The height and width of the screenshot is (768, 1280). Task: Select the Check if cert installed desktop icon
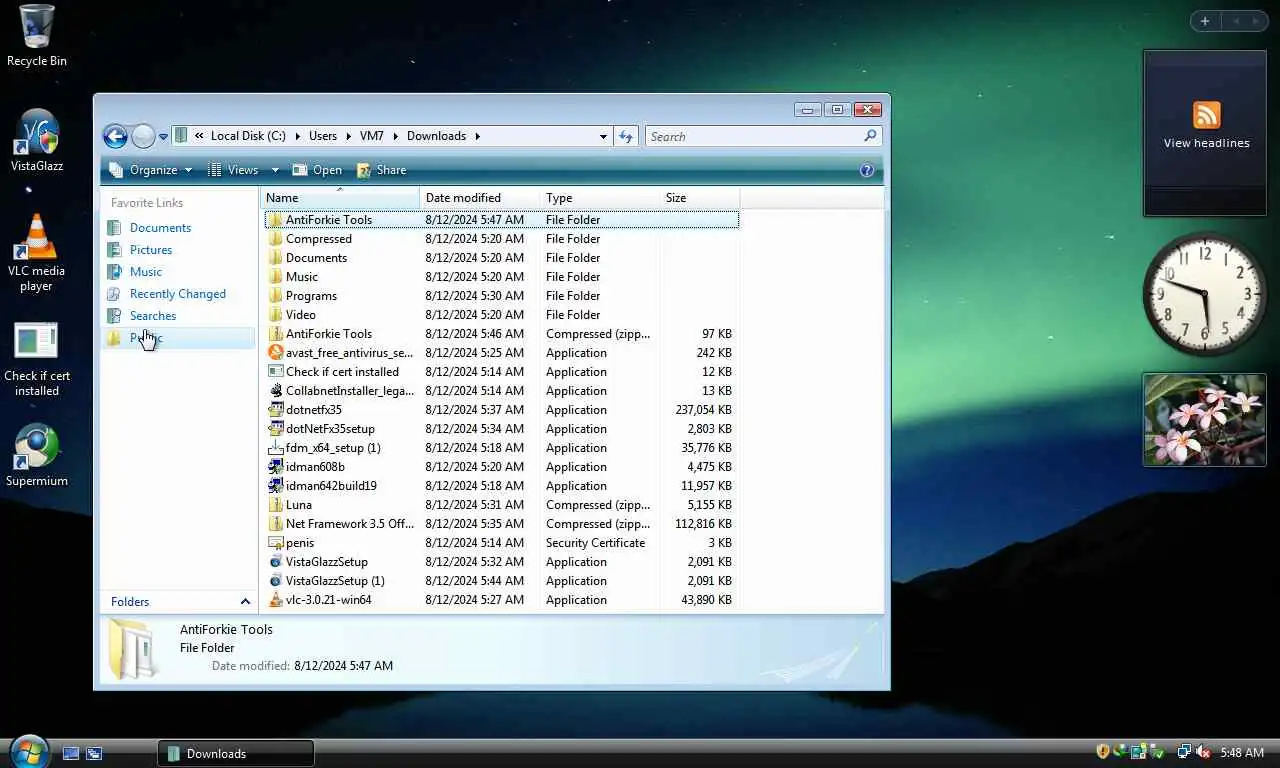[37, 359]
